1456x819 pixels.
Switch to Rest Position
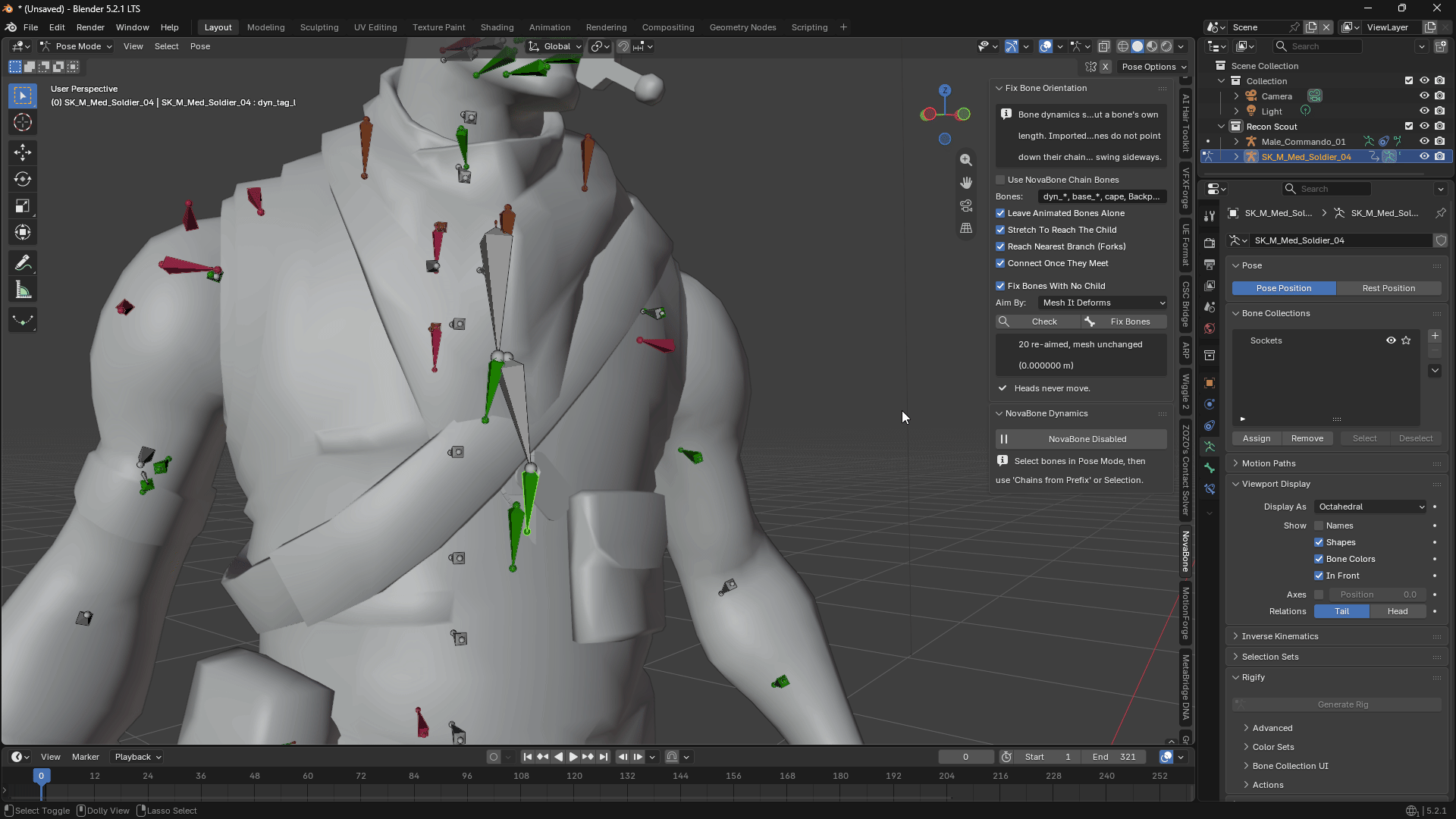pos(1389,288)
